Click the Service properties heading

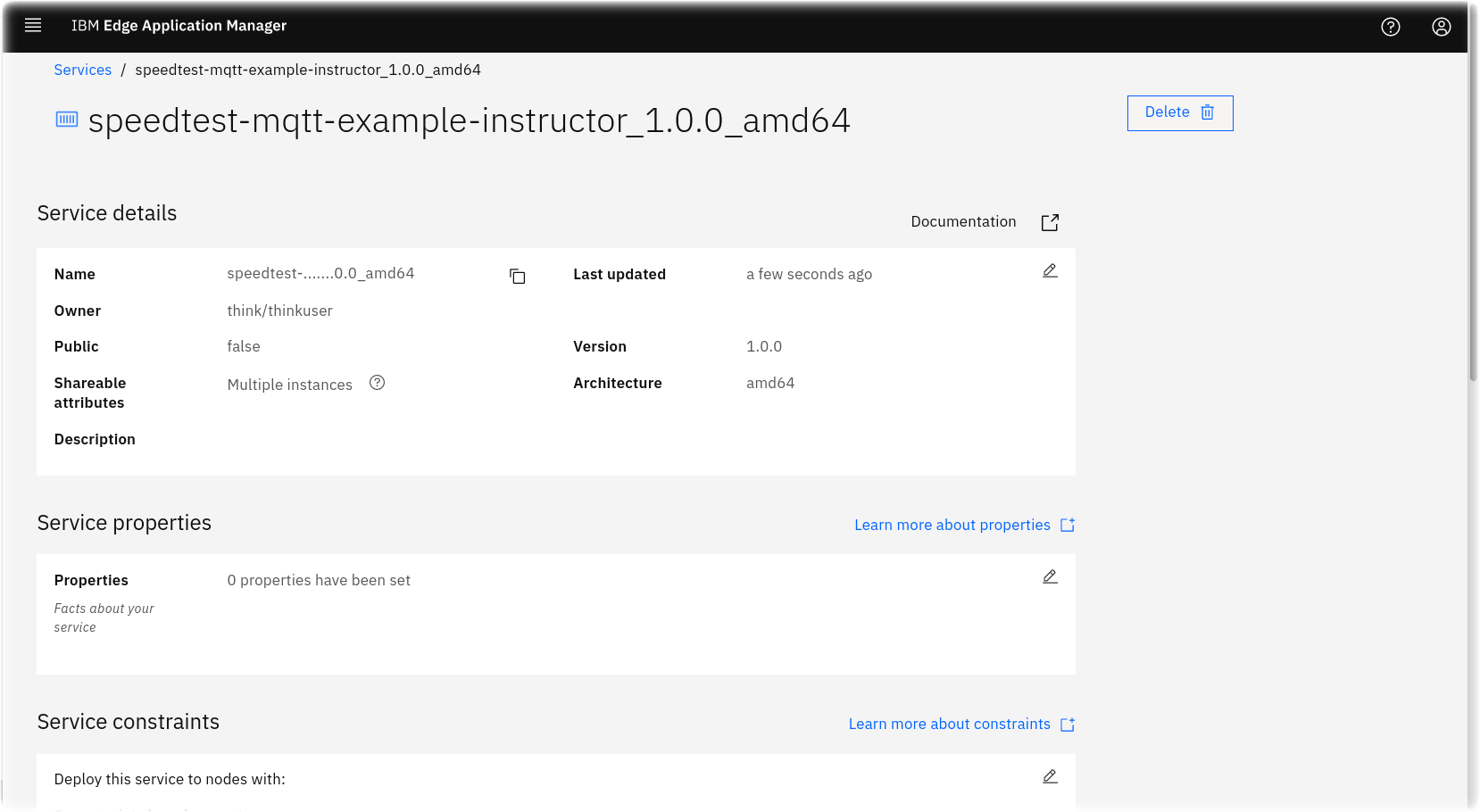[124, 523]
